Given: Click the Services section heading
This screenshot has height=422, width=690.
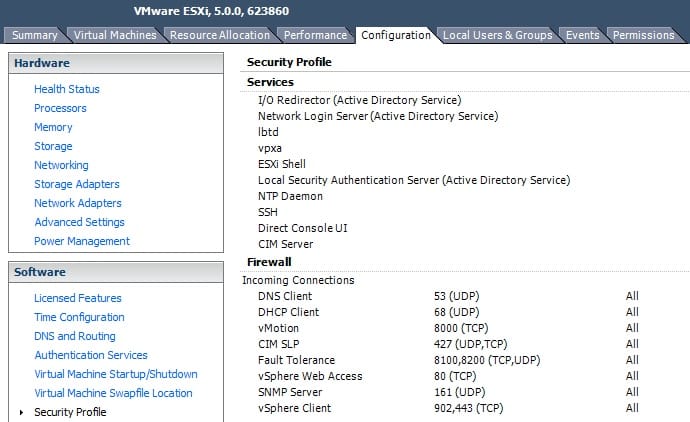Looking at the screenshot, I should pyautogui.click(x=270, y=82).
